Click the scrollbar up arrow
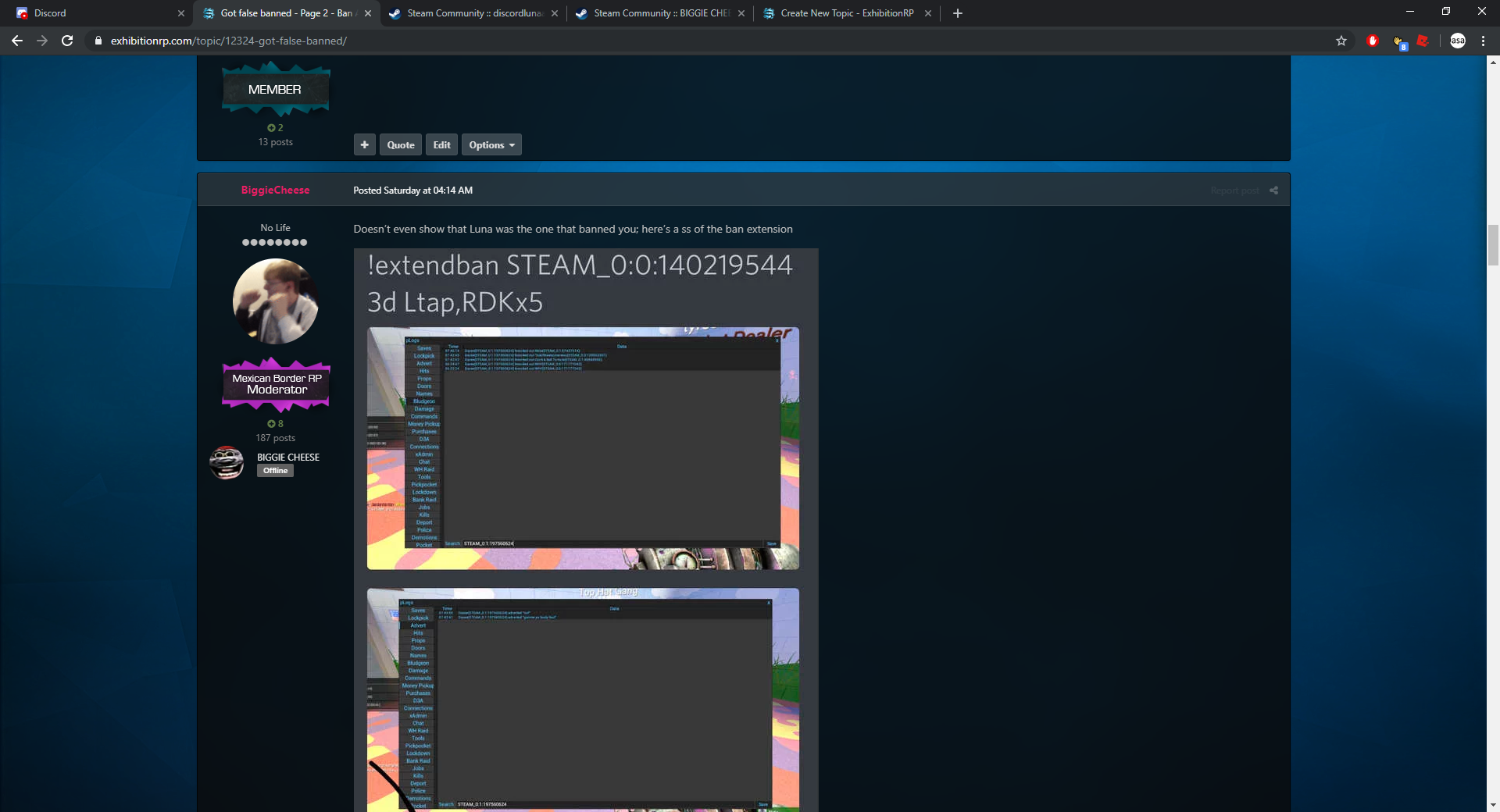1500x812 pixels. pos(1493,62)
